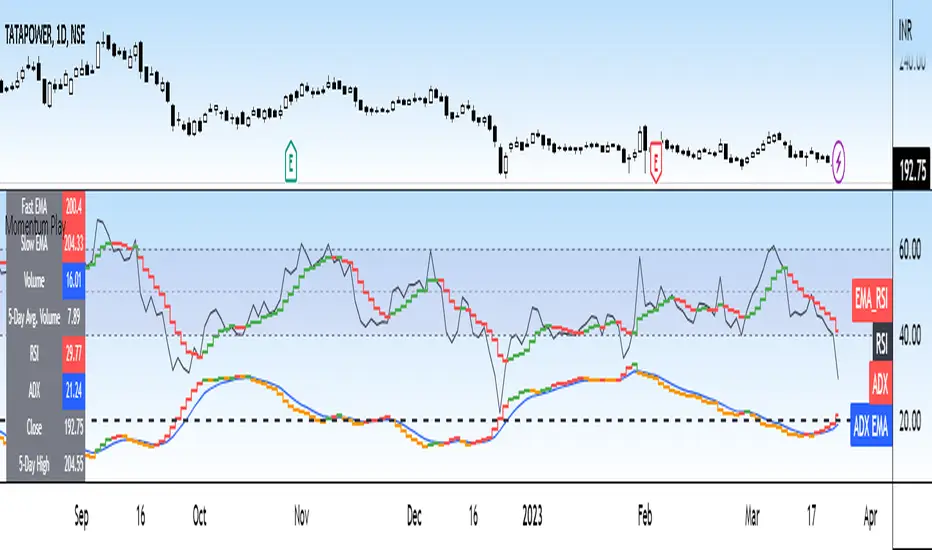Click the Oct label on time axis

(199, 516)
